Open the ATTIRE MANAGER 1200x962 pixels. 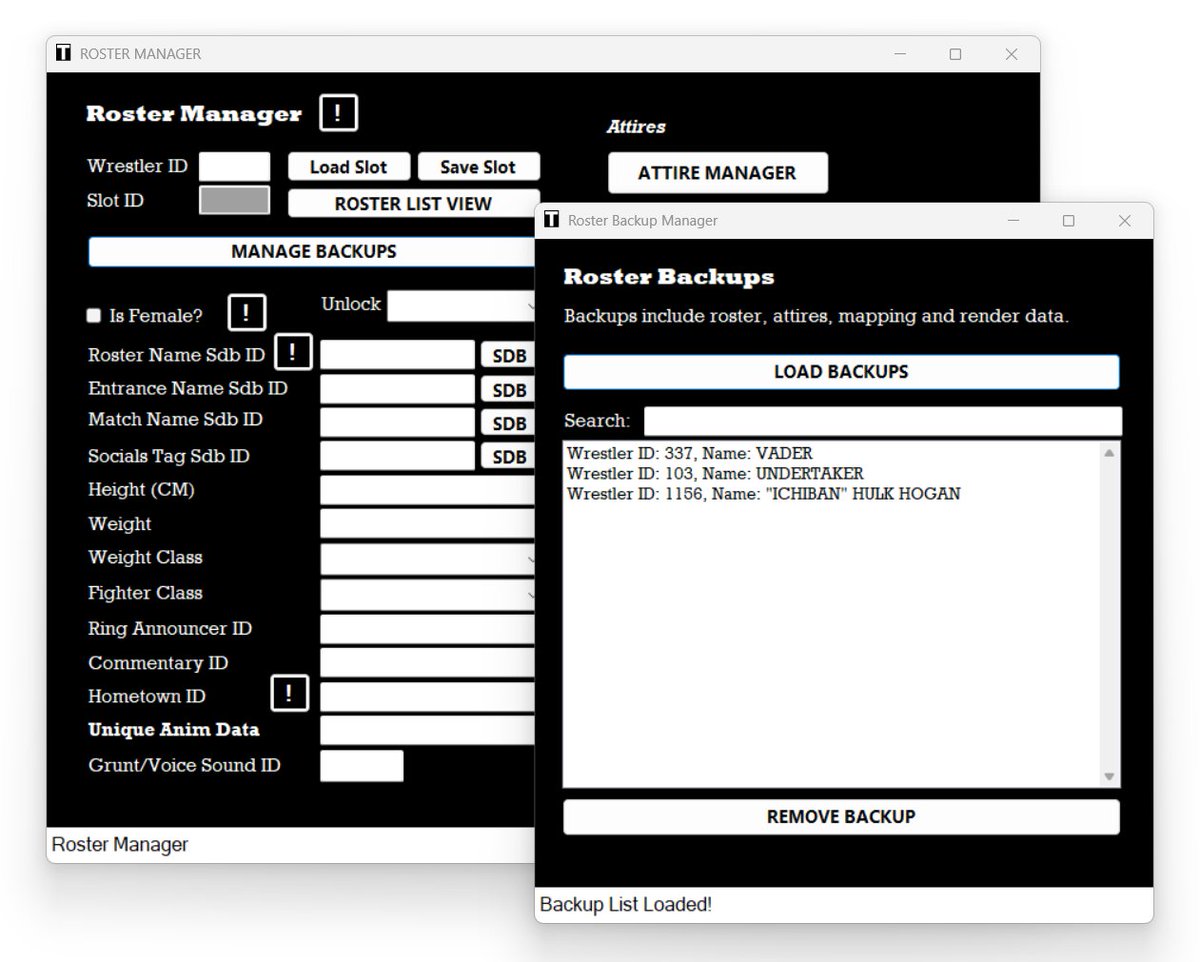717,173
